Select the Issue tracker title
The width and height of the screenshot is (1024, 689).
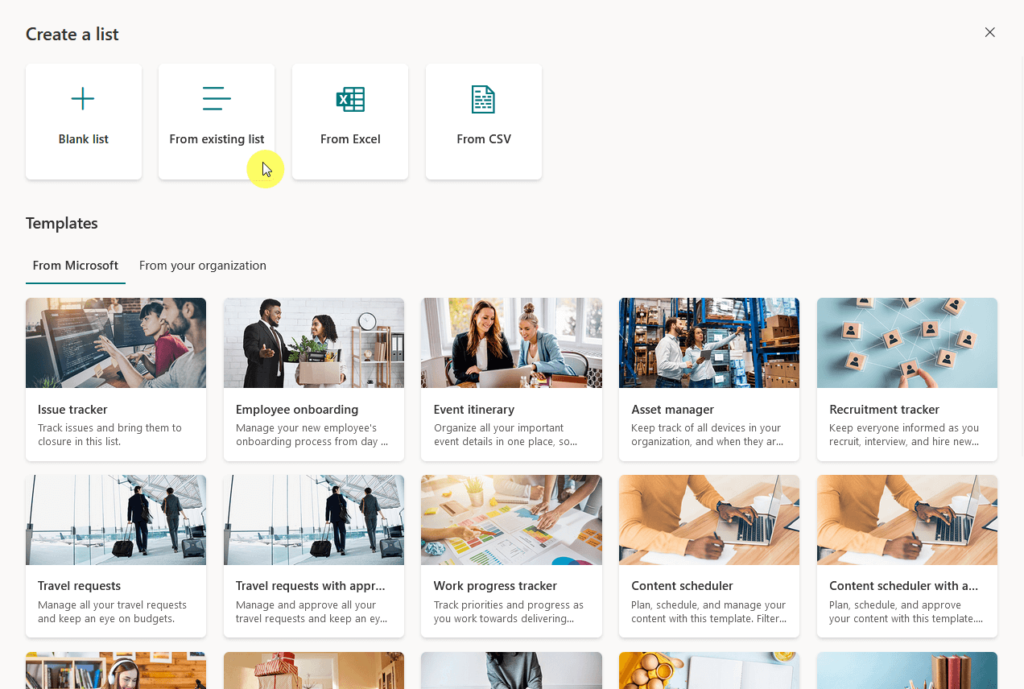click(x=72, y=409)
